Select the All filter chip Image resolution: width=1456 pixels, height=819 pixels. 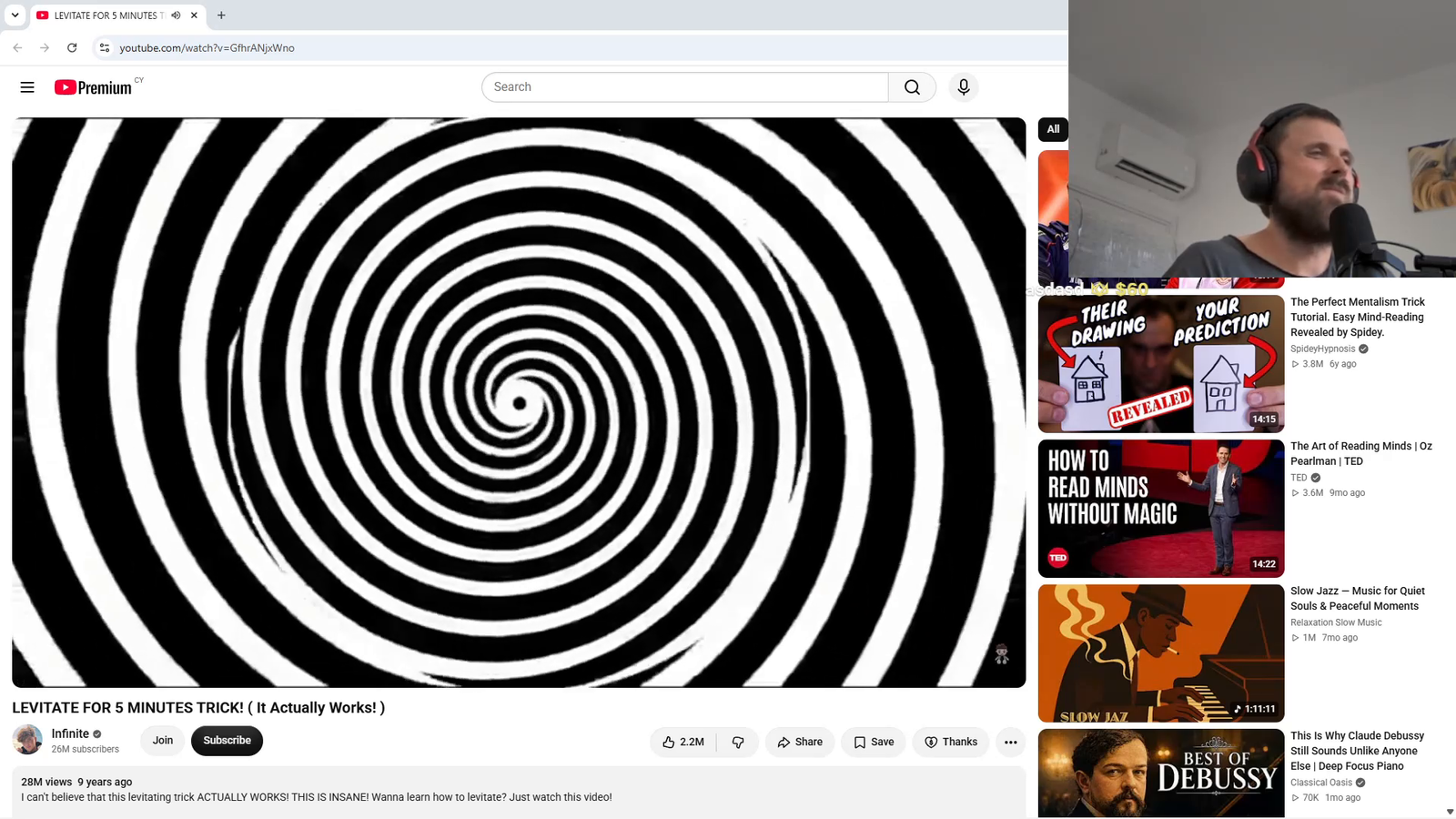click(1053, 129)
